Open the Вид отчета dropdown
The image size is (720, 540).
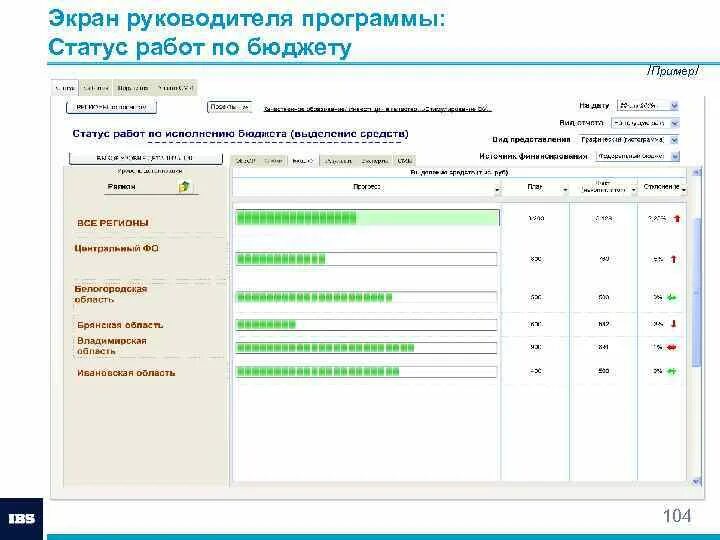[675, 123]
